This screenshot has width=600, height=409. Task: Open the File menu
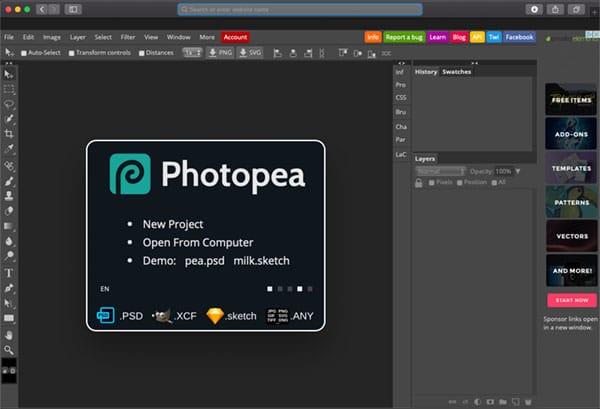[x=9, y=37]
